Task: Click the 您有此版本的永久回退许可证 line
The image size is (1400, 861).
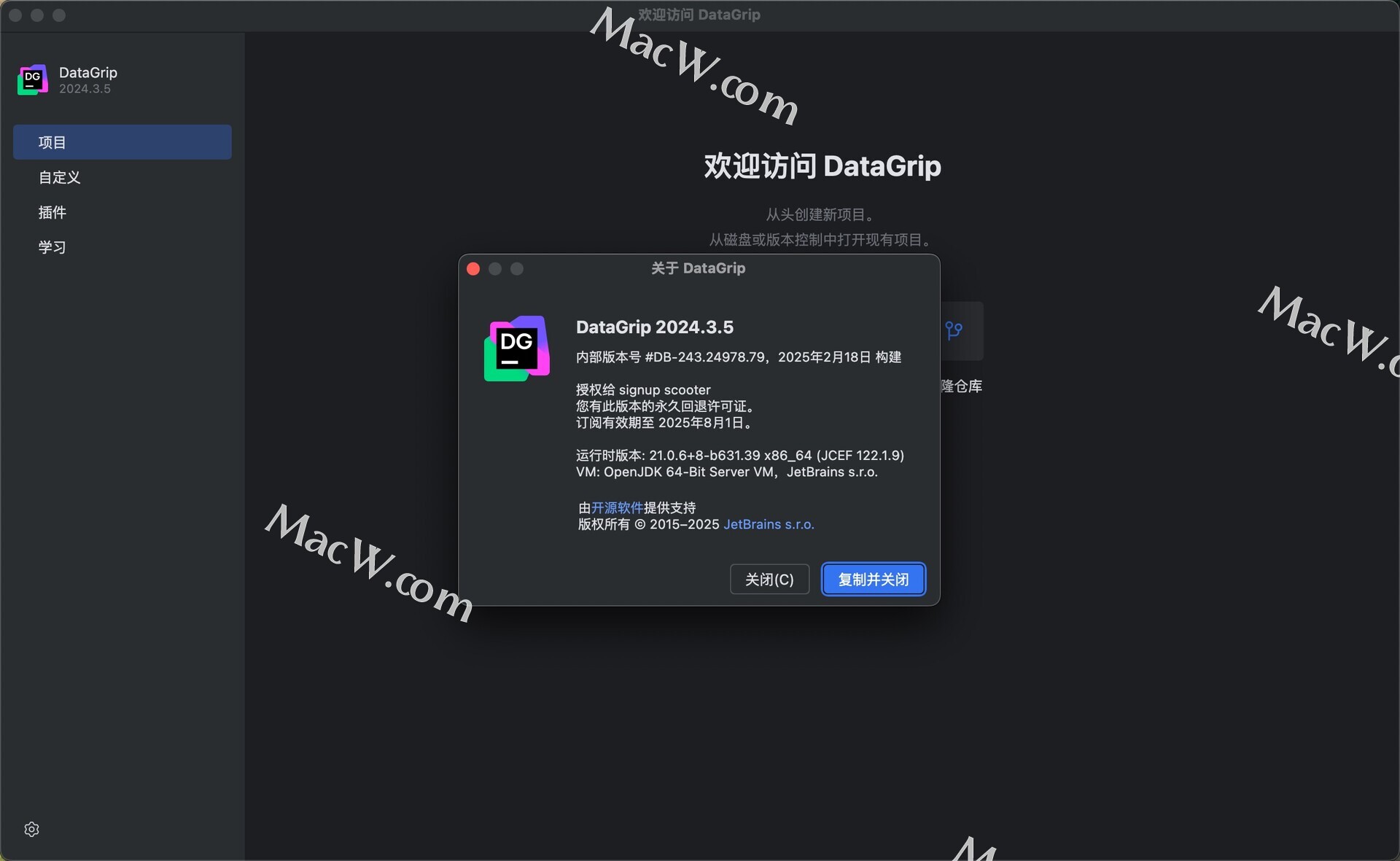Action: [x=667, y=406]
